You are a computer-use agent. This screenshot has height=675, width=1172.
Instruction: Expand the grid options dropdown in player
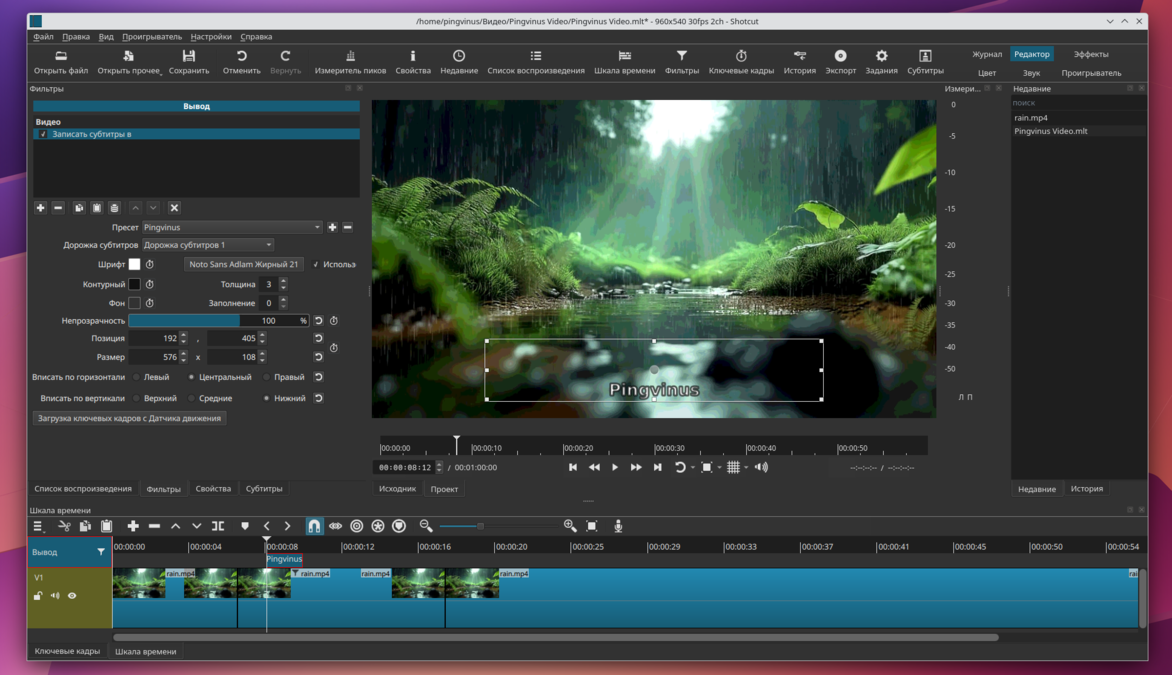tap(746, 468)
